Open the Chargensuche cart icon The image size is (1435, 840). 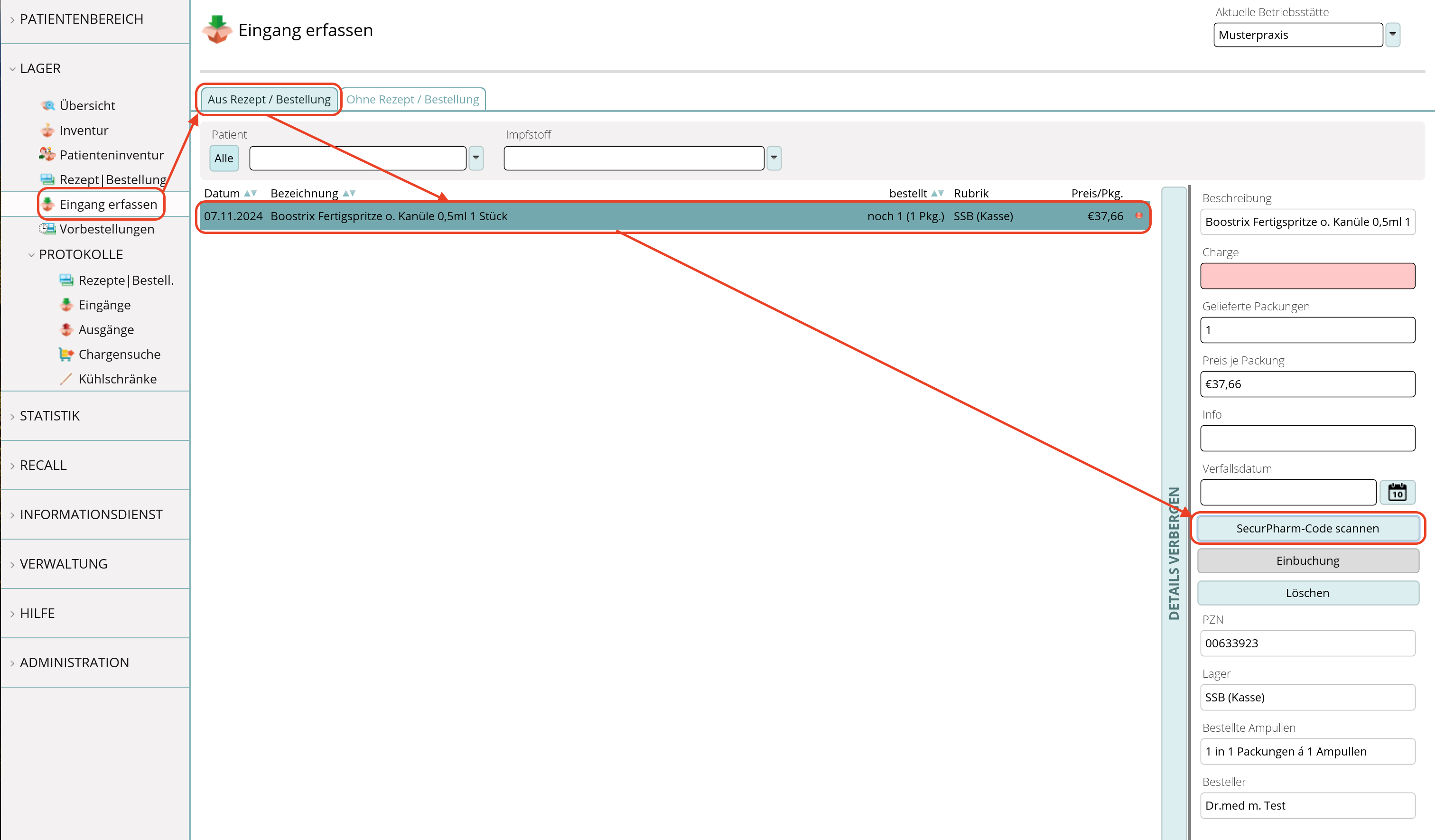(66, 354)
